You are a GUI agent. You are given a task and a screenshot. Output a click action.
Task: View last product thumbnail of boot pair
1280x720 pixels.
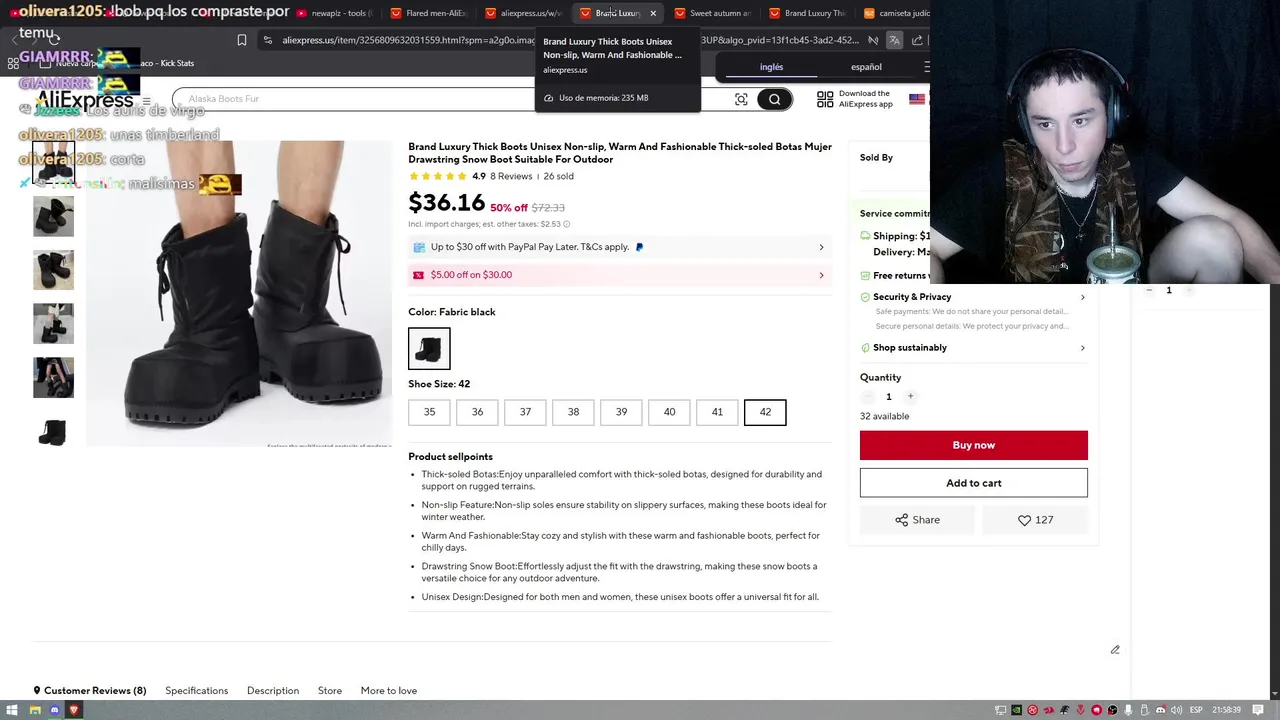[53, 432]
